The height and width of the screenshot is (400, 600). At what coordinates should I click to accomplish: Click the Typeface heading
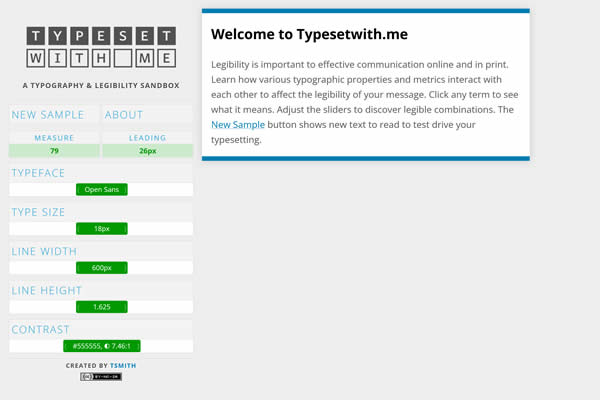[x=38, y=173]
